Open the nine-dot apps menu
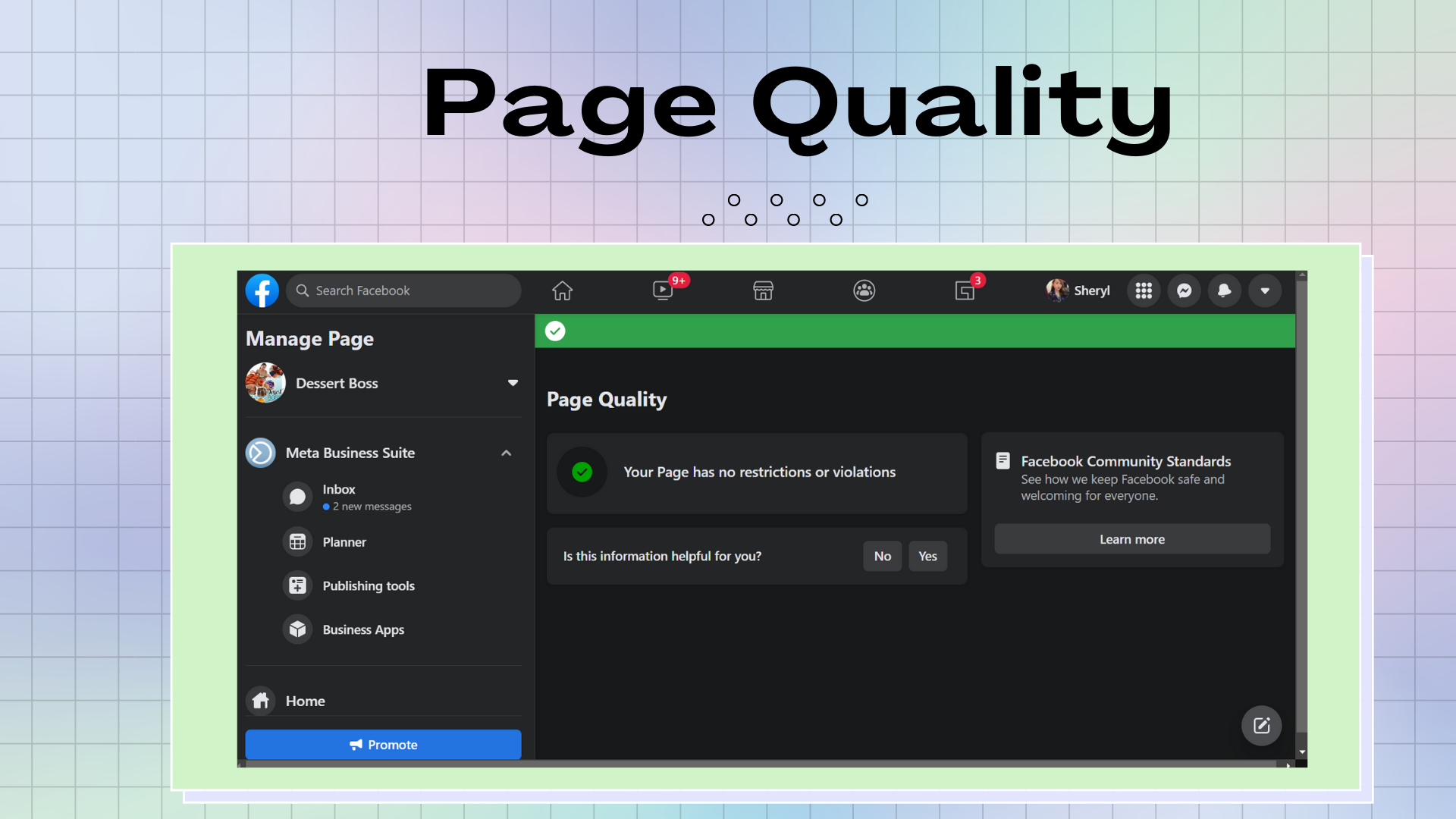 click(x=1144, y=290)
